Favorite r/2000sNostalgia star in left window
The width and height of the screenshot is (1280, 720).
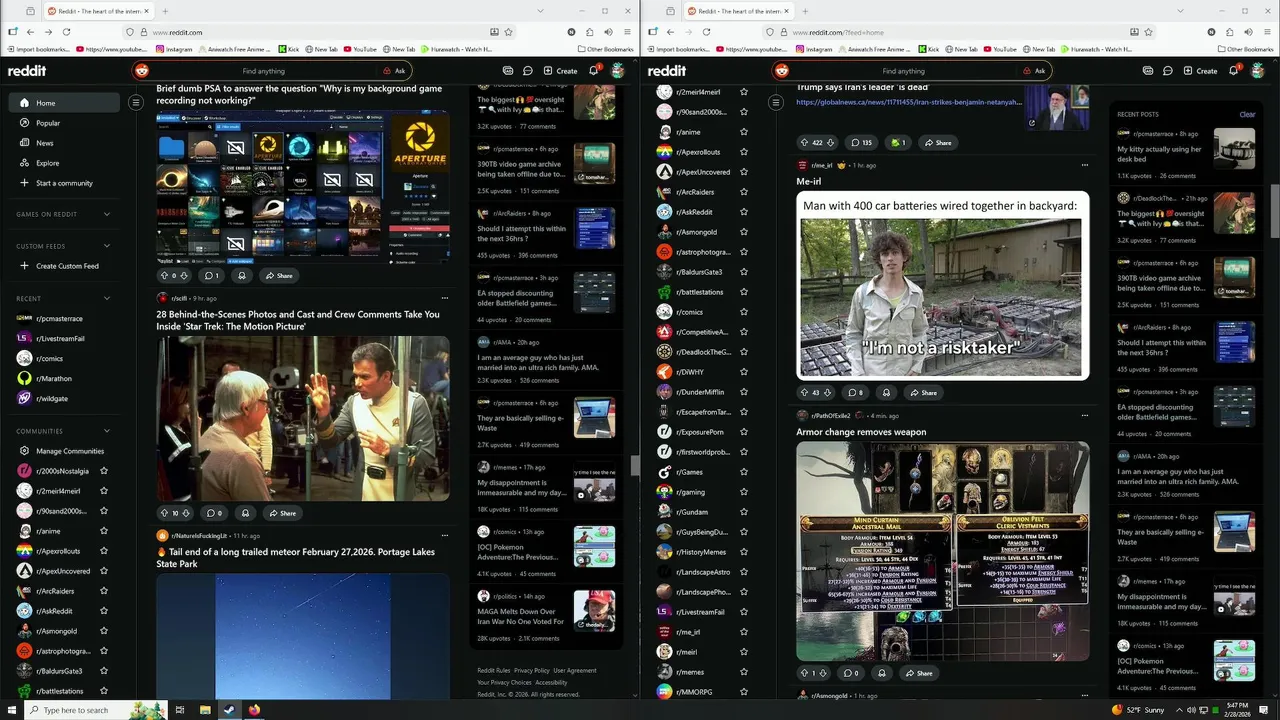[x=104, y=471]
